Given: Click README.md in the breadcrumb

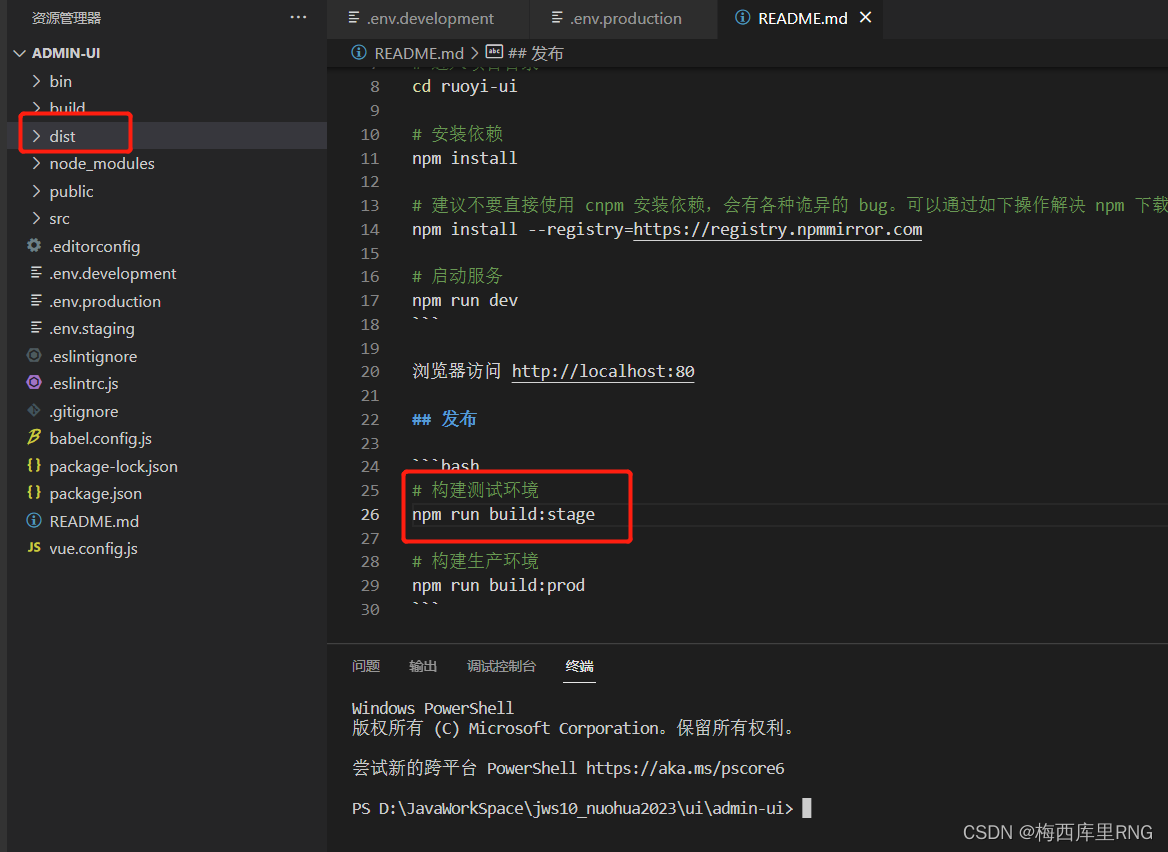Looking at the screenshot, I should [x=419, y=54].
